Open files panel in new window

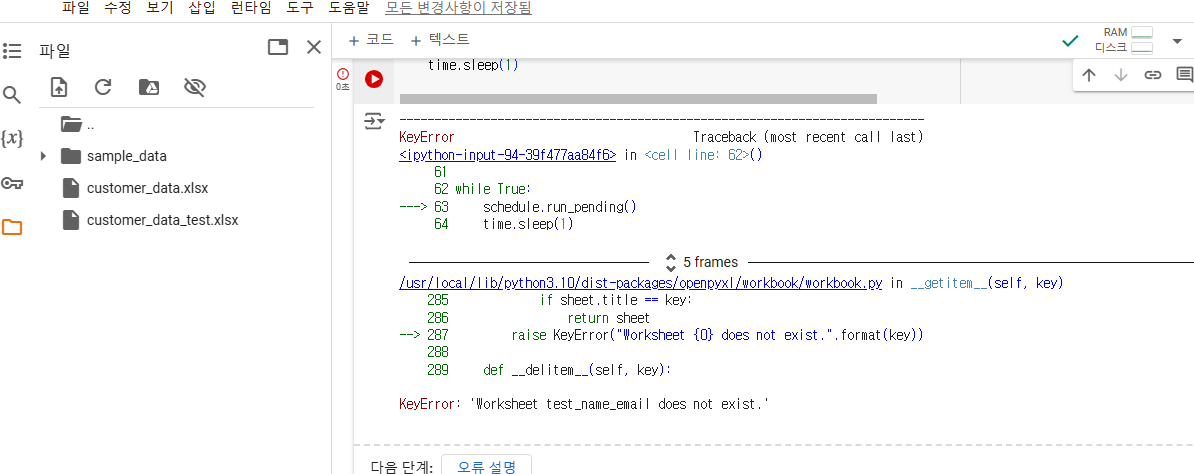click(278, 48)
